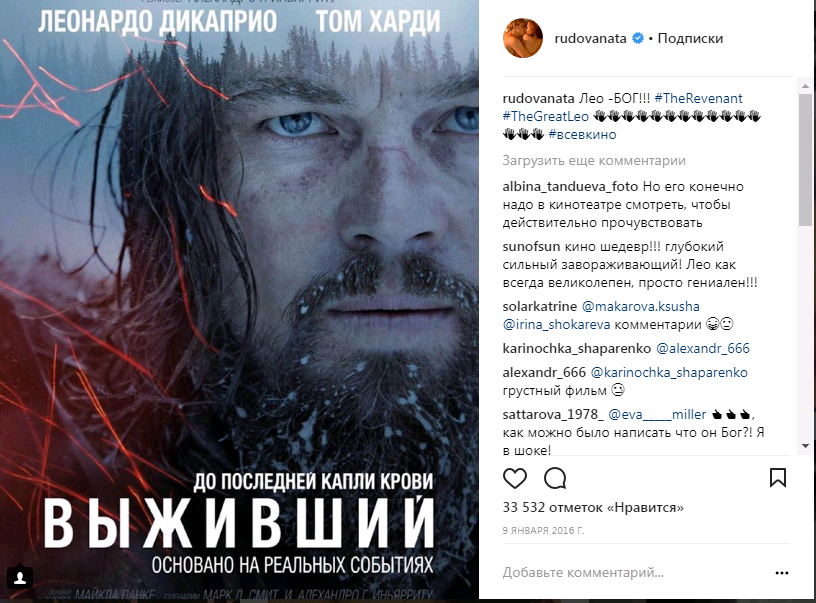Open rudovanata profile avatar

(x=522, y=38)
